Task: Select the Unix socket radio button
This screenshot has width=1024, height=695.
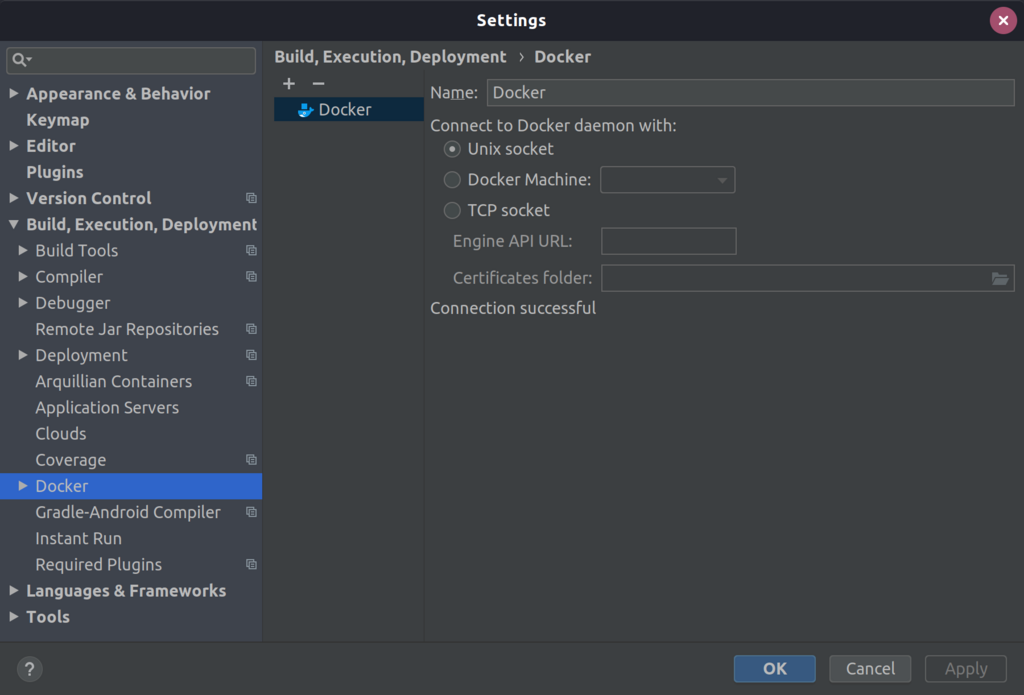Action: (x=451, y=148)
